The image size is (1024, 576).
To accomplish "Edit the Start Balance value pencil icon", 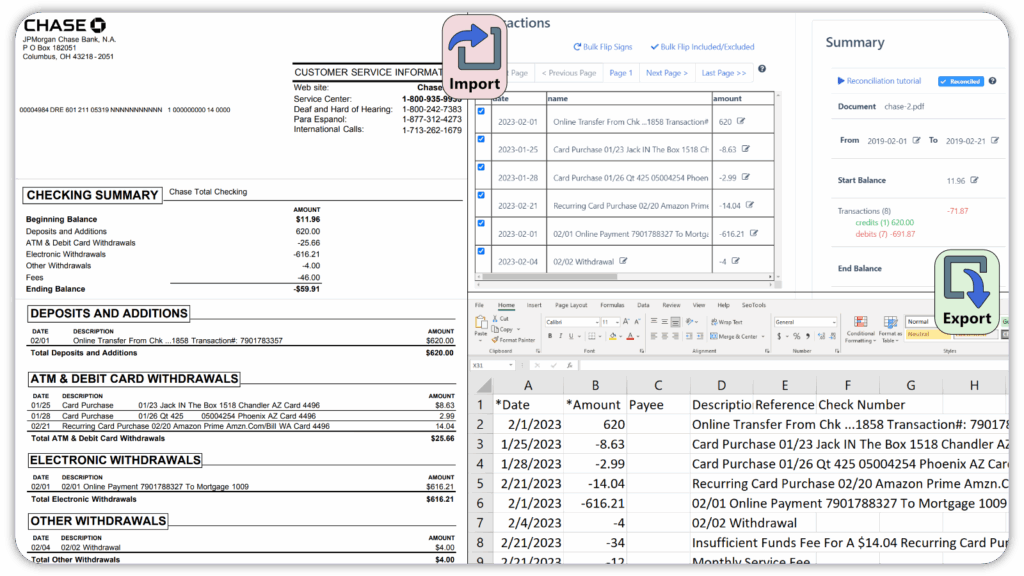I will (974, 180).
